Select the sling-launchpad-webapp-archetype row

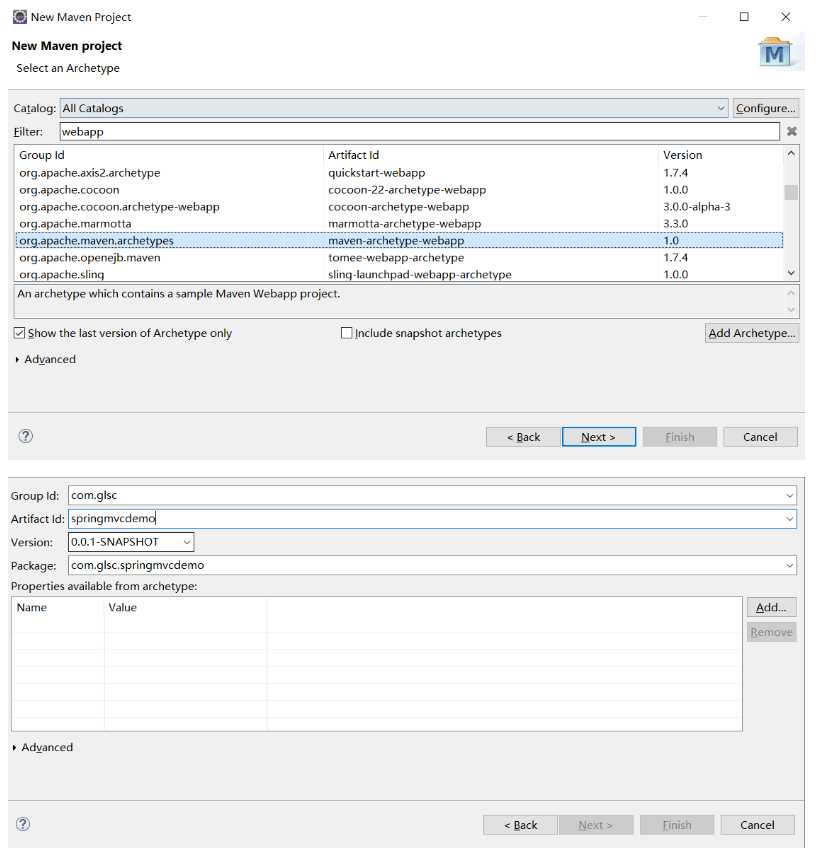pos(399,274)
